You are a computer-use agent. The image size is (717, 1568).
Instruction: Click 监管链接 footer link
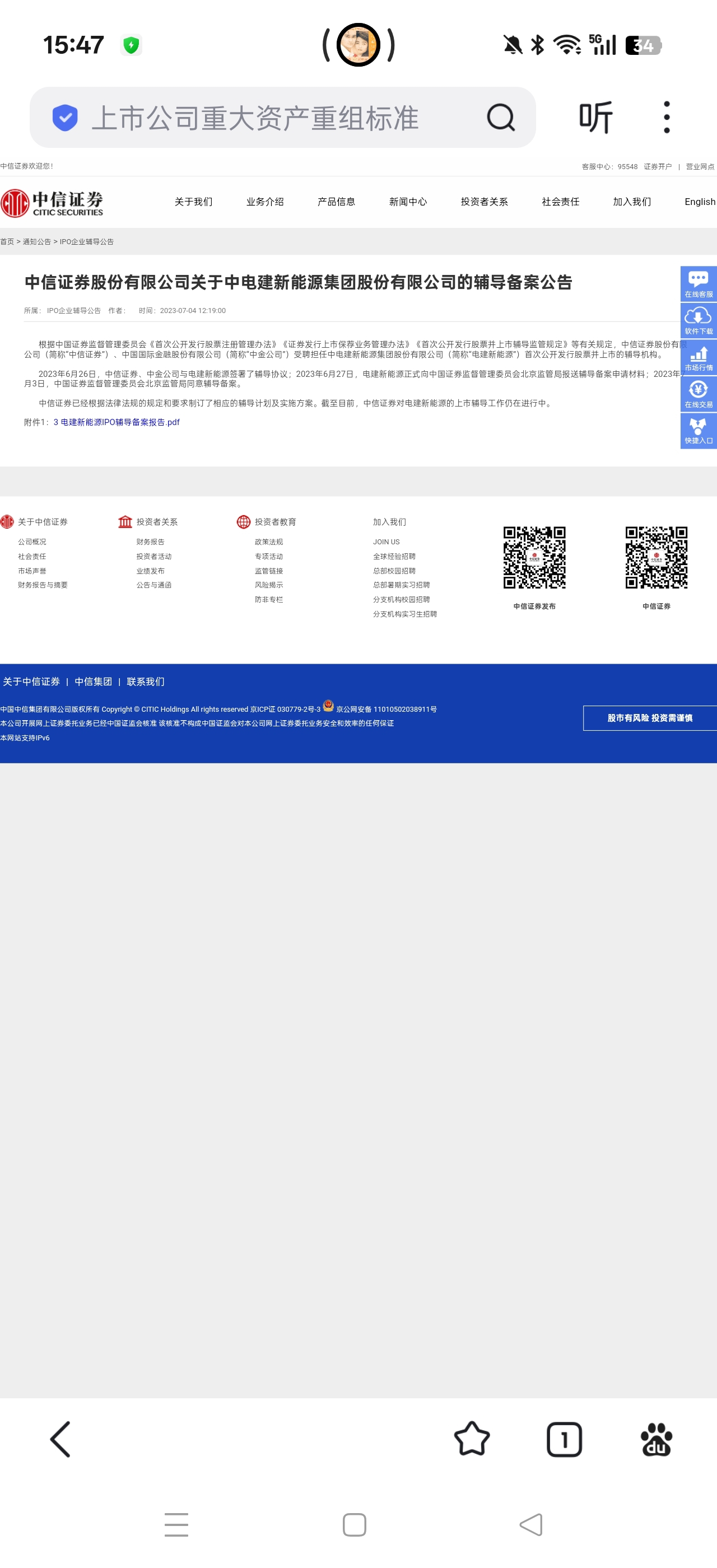tap(268, 571)
